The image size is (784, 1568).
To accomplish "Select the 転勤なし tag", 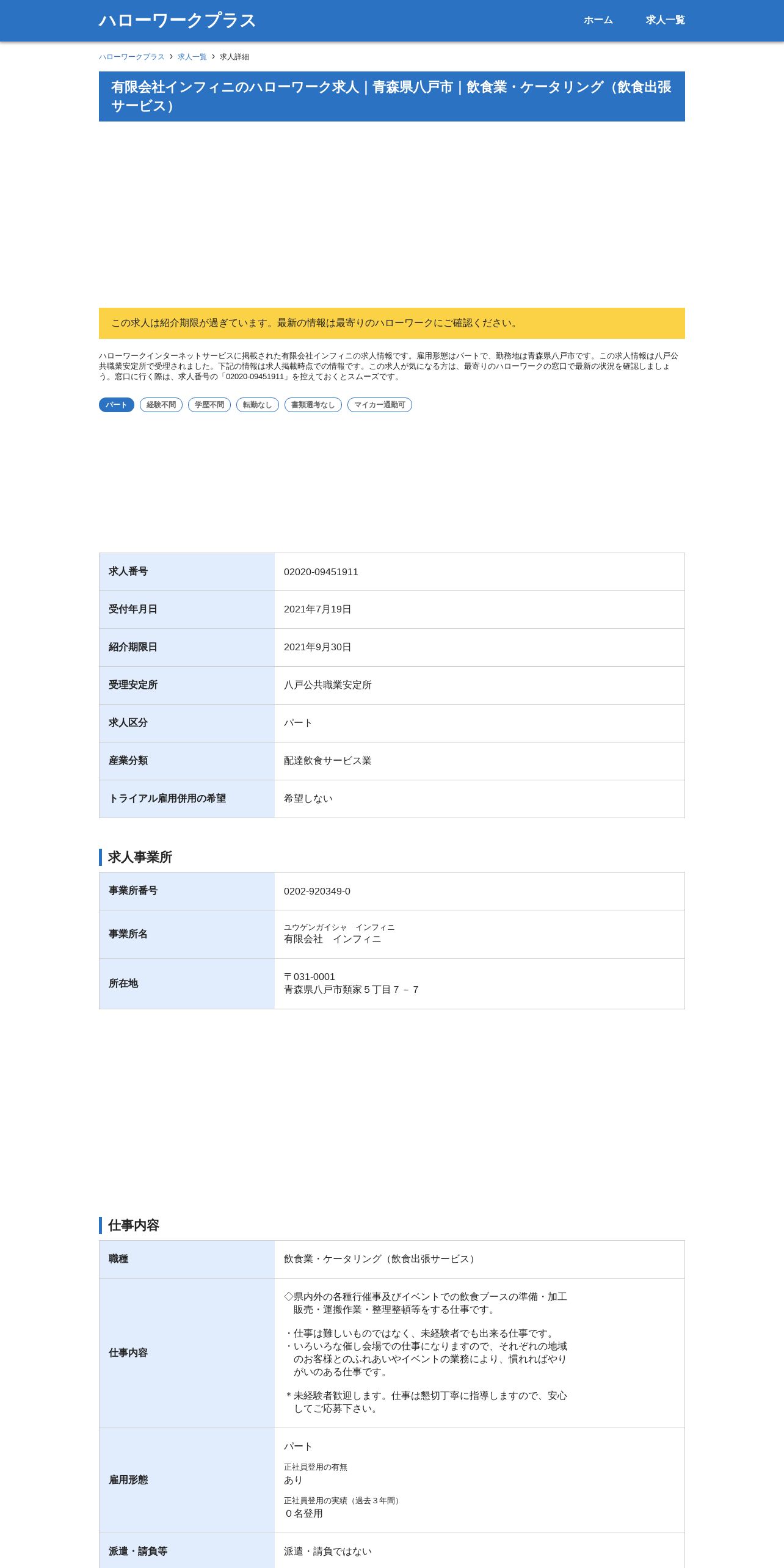I will click(258, 405).
